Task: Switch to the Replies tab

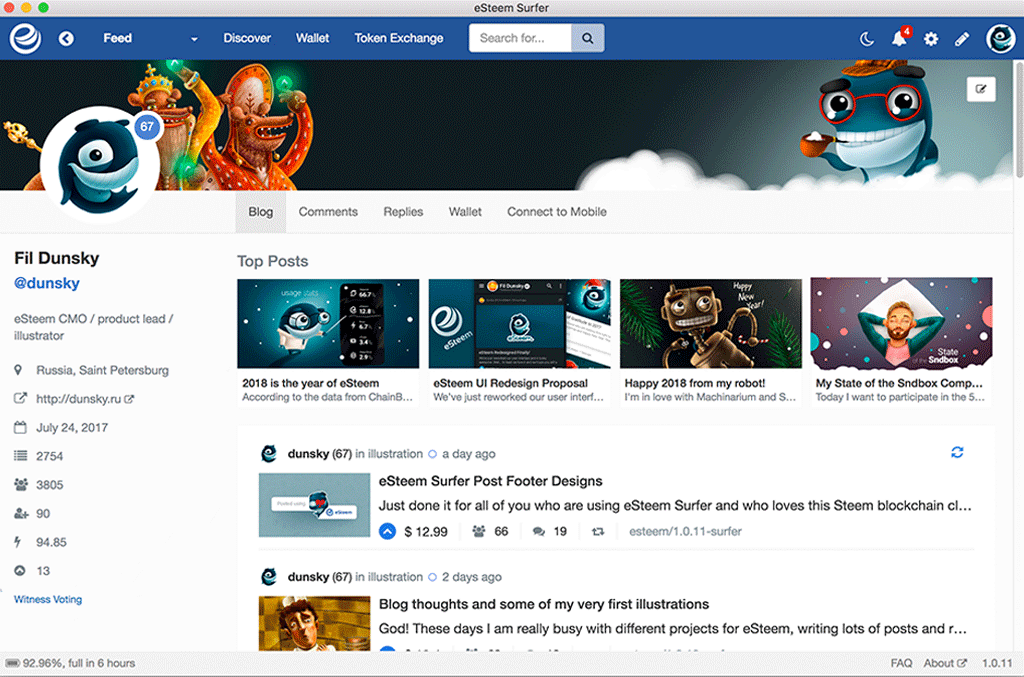Action: coord(403,212)
